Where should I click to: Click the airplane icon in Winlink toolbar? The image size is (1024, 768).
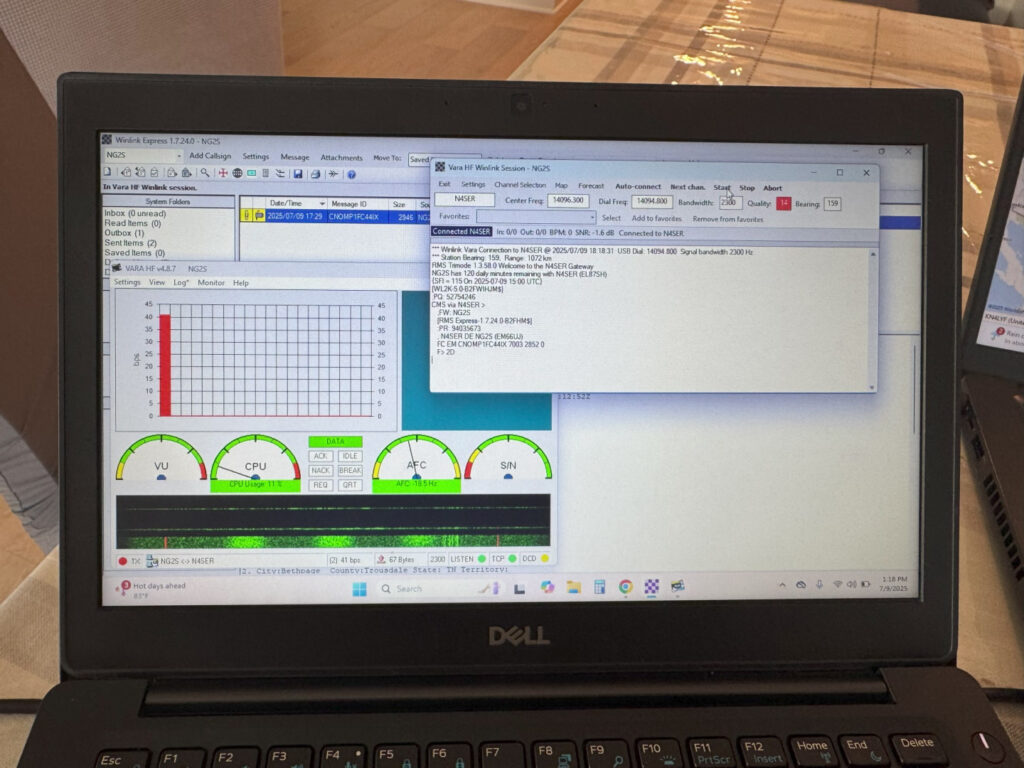pyautogui.click(x=333, y=174)
